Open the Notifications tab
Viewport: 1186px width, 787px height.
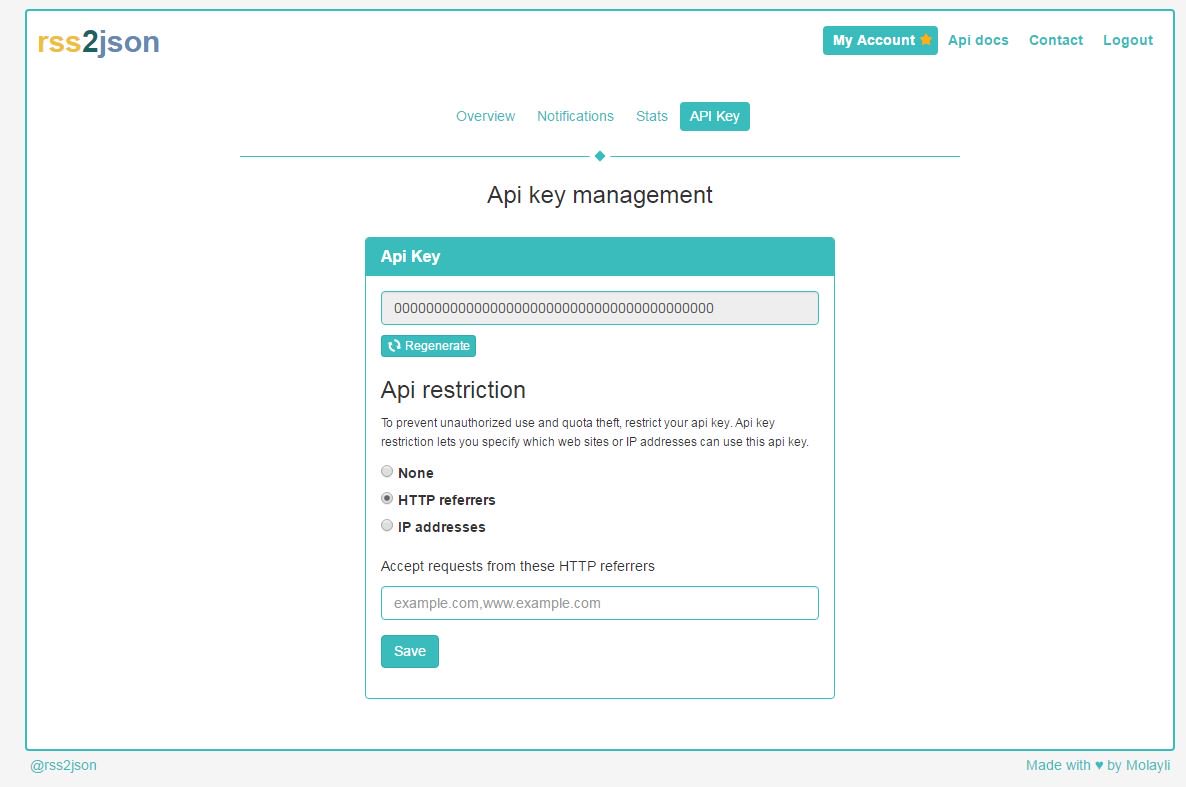click(575, 116)
